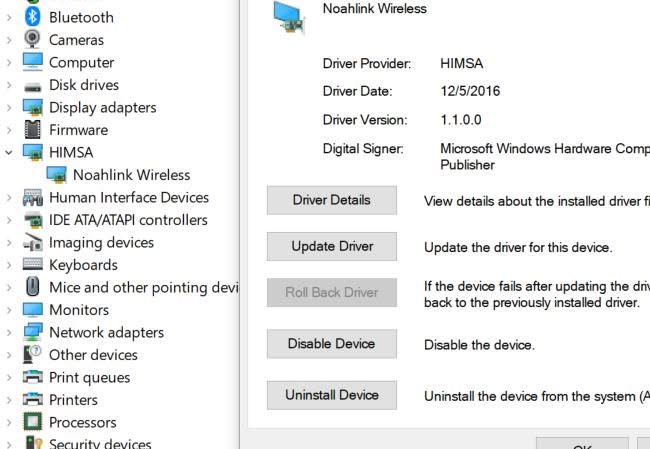Image resolution: width=650 pixels, height=449 pixels.
Task: Click the Print queues icon
Action: (33, 377)
